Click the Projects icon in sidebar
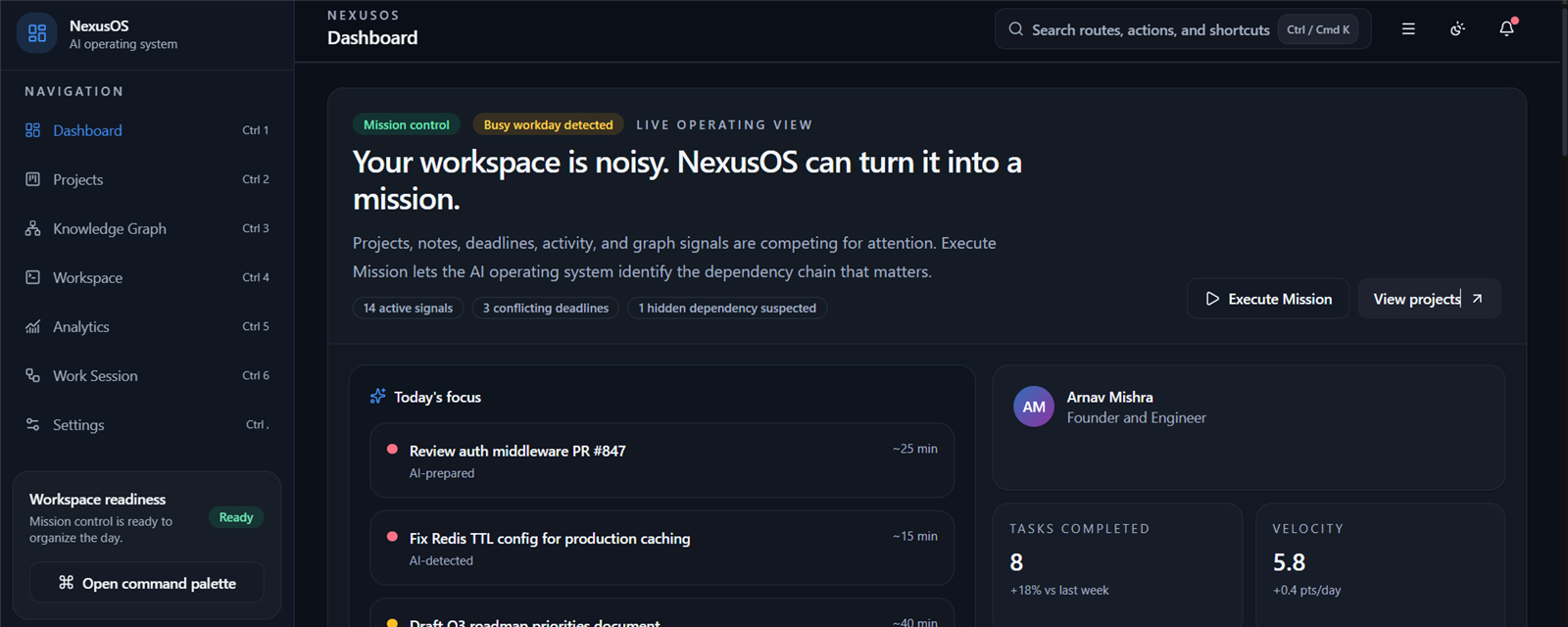The height and width of the screenshot is (627, 1568). [x=32, y=179]
